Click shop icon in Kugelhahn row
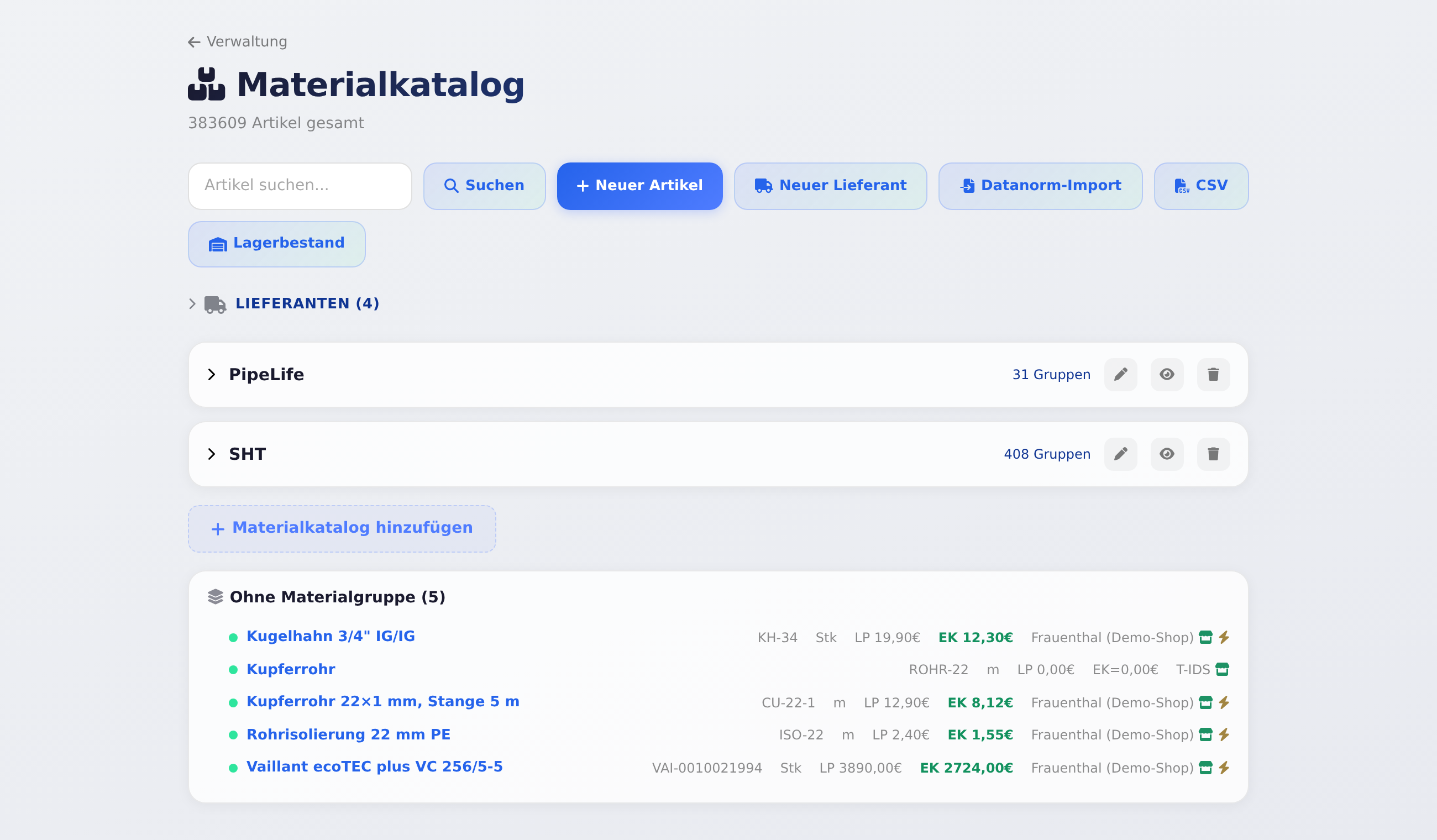This screenshot has height=840, width=1437. pos(1205,637)
